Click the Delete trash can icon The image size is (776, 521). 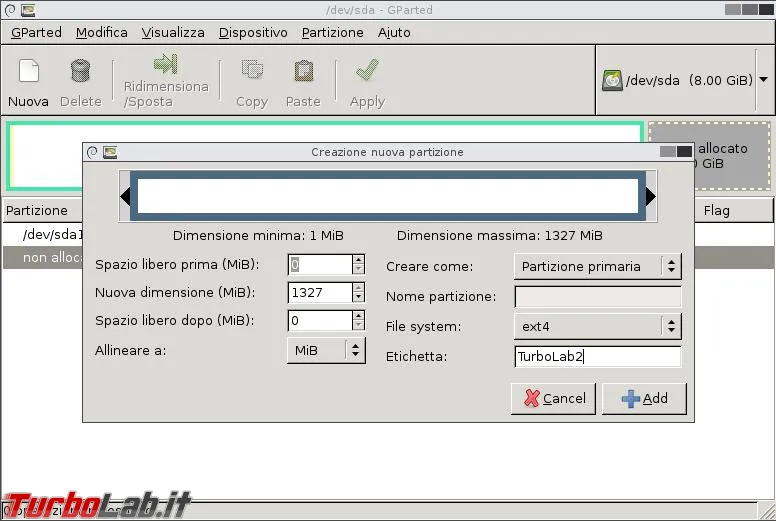80,71
